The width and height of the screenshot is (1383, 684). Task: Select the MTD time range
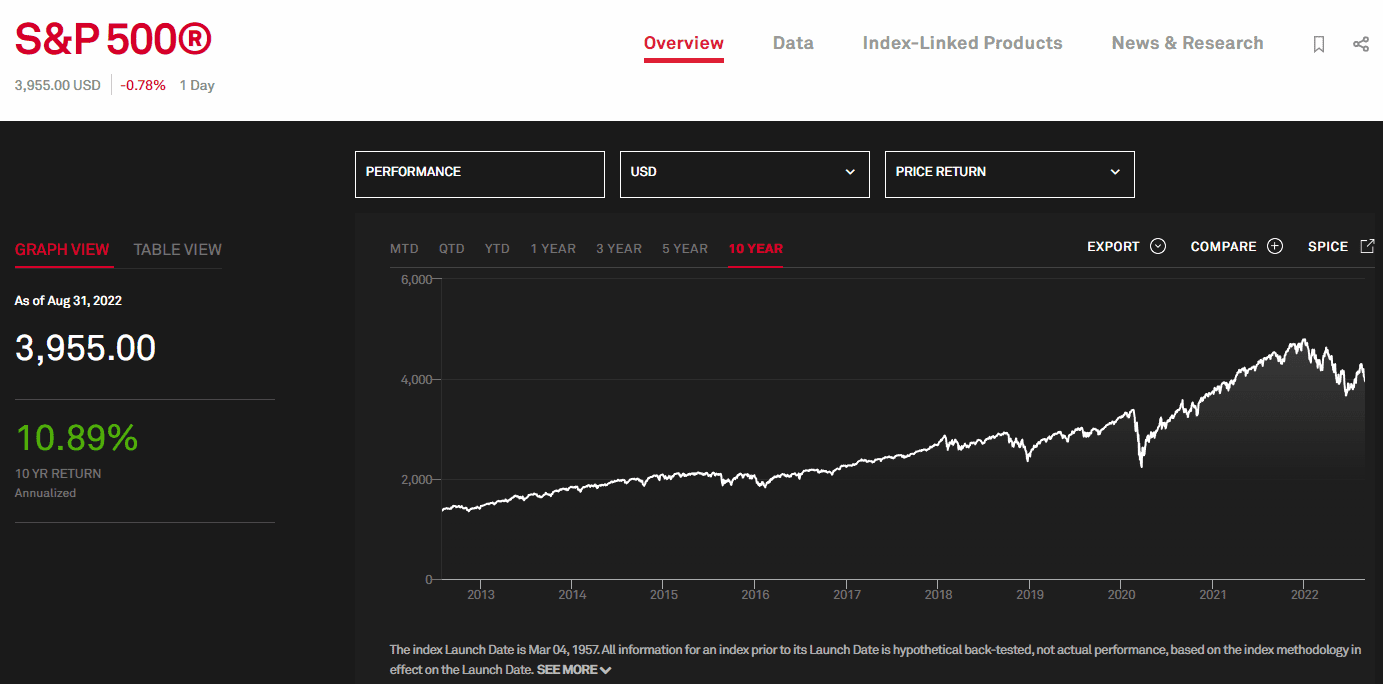click(x=404, y=248)
